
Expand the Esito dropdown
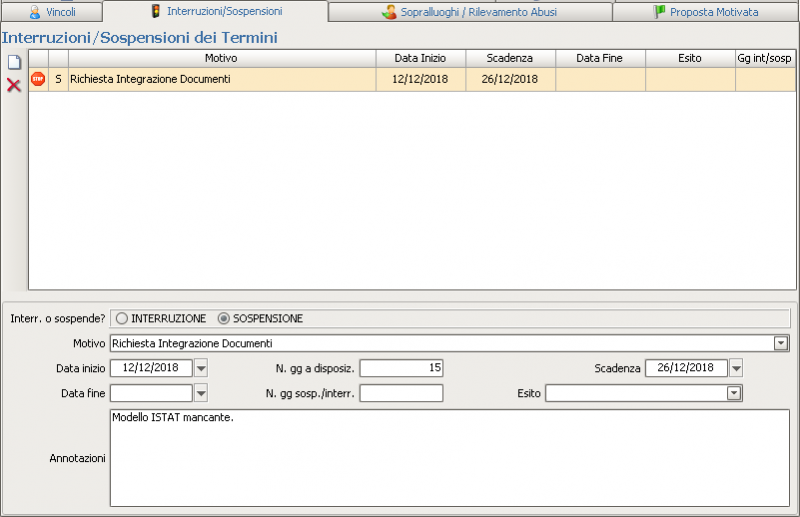[x=734, y=393]
